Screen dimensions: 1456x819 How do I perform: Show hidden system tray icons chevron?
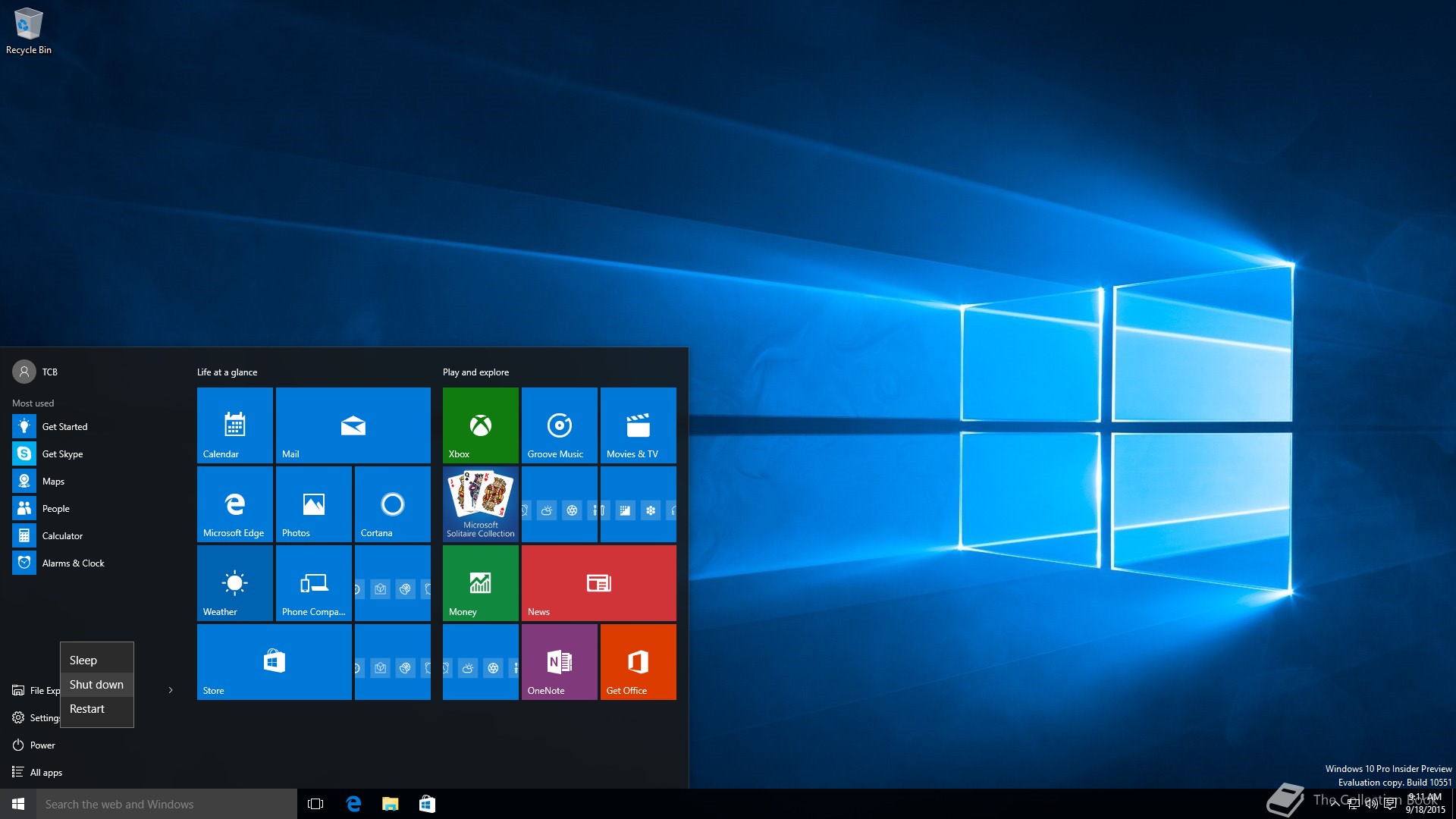click(x=1335, y=804)
